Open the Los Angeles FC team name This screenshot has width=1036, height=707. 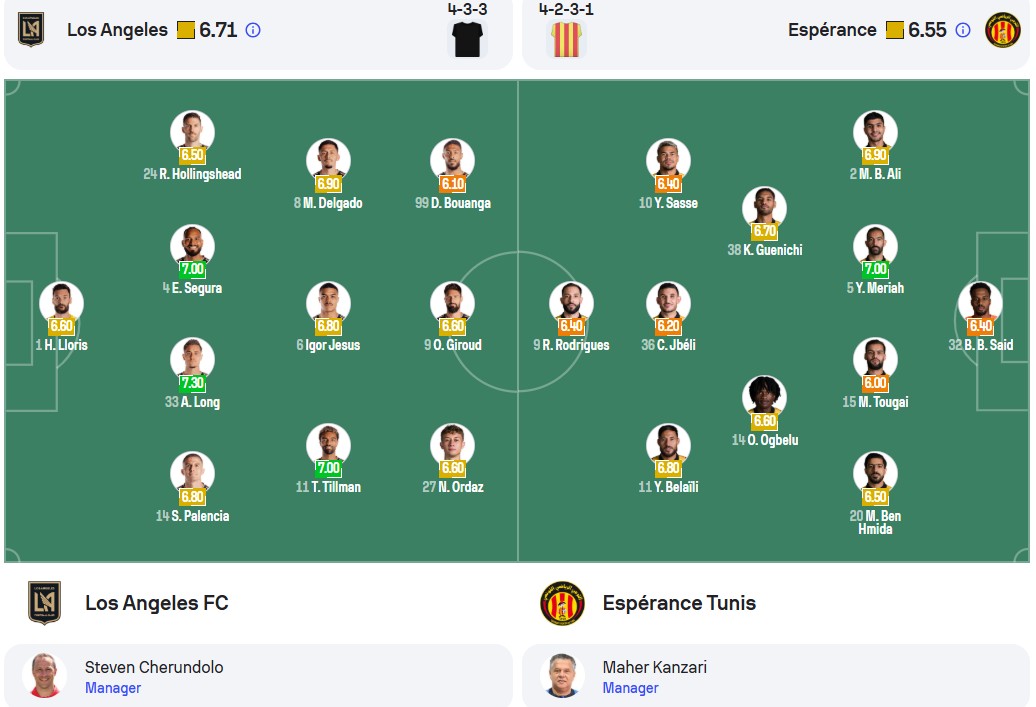coord(157,603)
